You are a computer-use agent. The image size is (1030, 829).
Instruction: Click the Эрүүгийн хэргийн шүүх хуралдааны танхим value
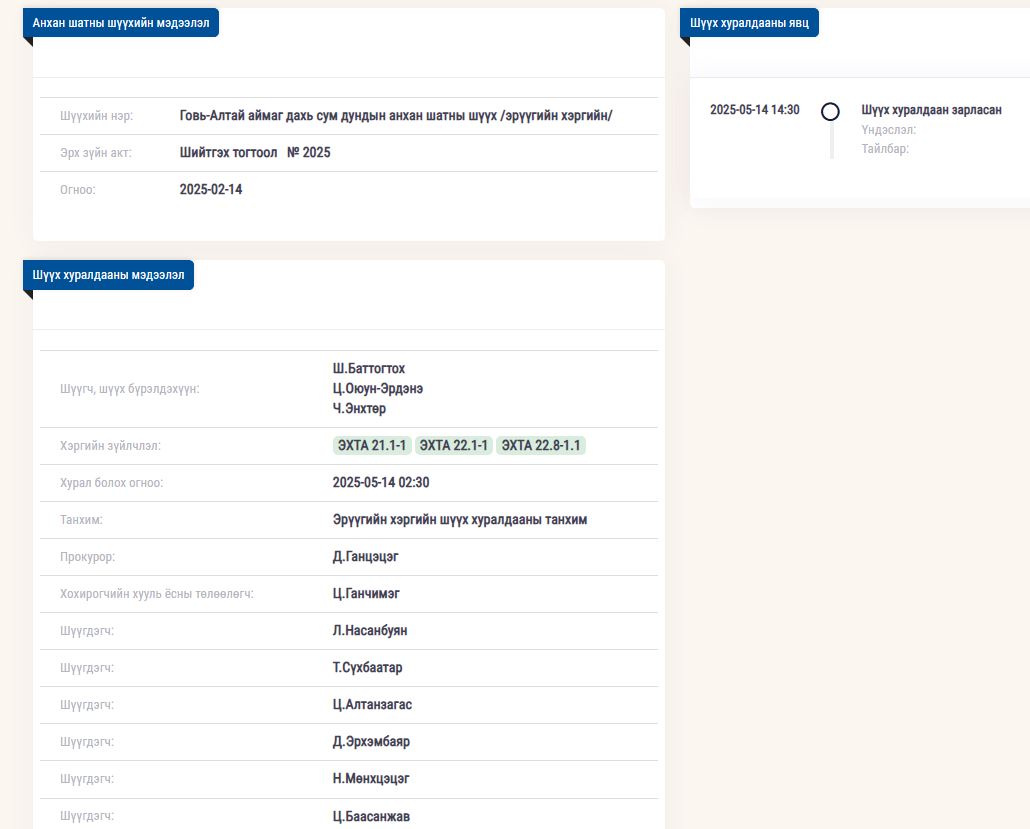[460, 520]
